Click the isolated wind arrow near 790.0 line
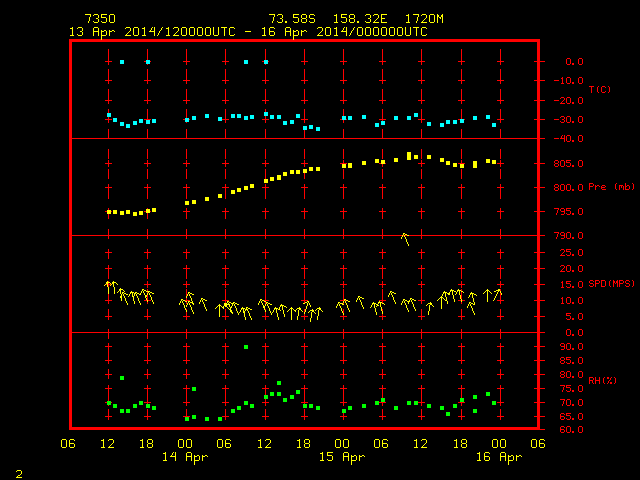Viewport: 640px width, 480px height. [405, 239]
